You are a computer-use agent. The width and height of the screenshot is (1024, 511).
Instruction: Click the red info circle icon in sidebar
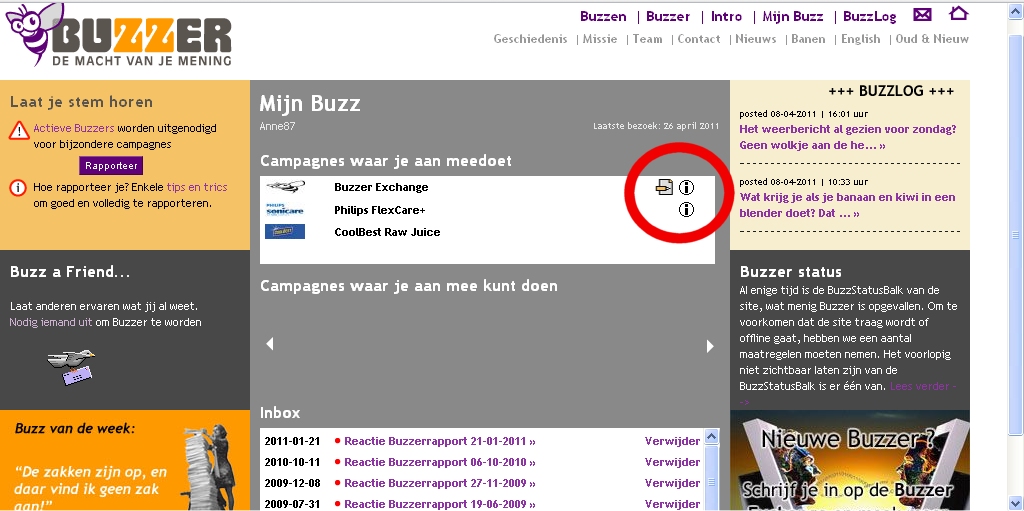coord(18,188)
